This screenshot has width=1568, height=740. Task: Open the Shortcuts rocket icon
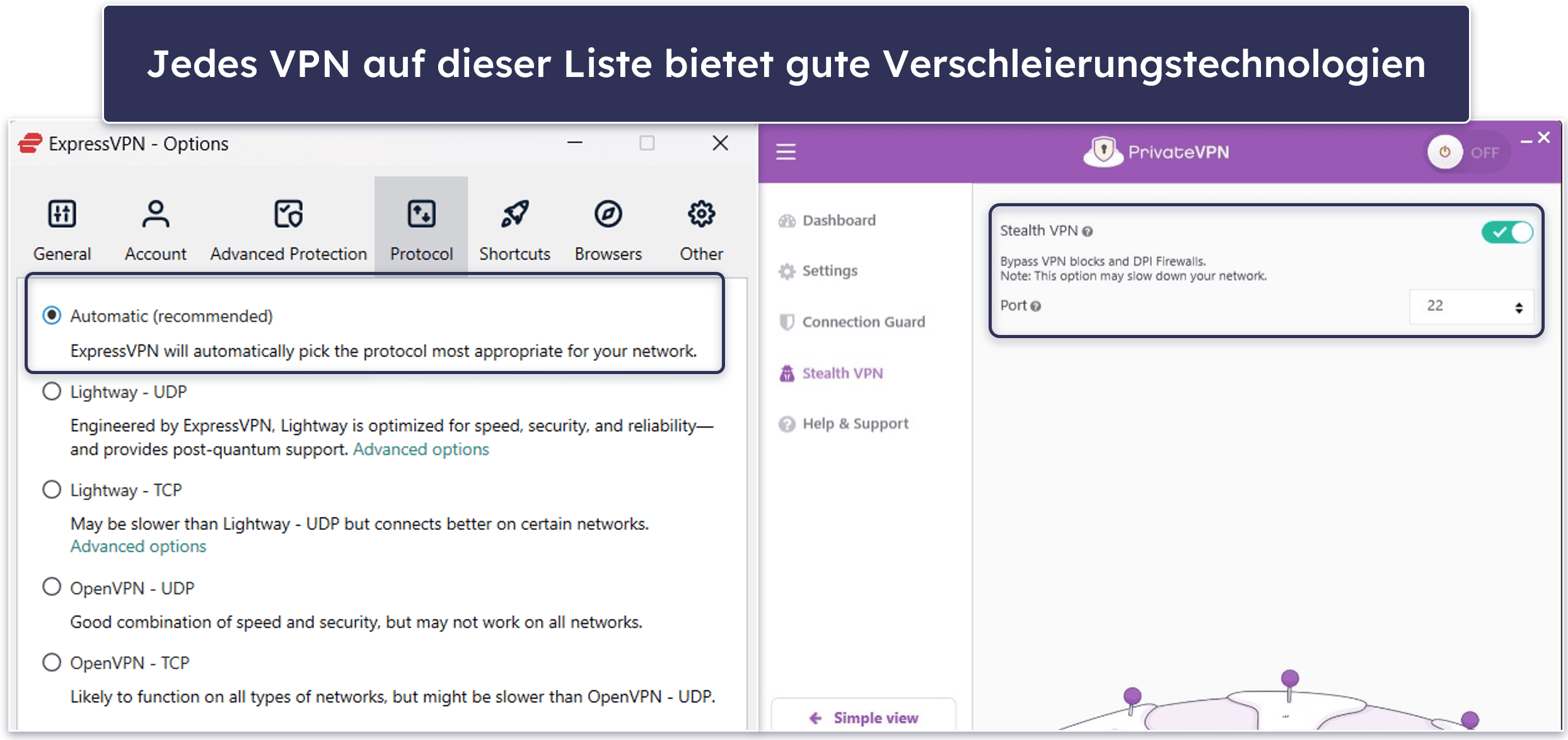[514, 214]
